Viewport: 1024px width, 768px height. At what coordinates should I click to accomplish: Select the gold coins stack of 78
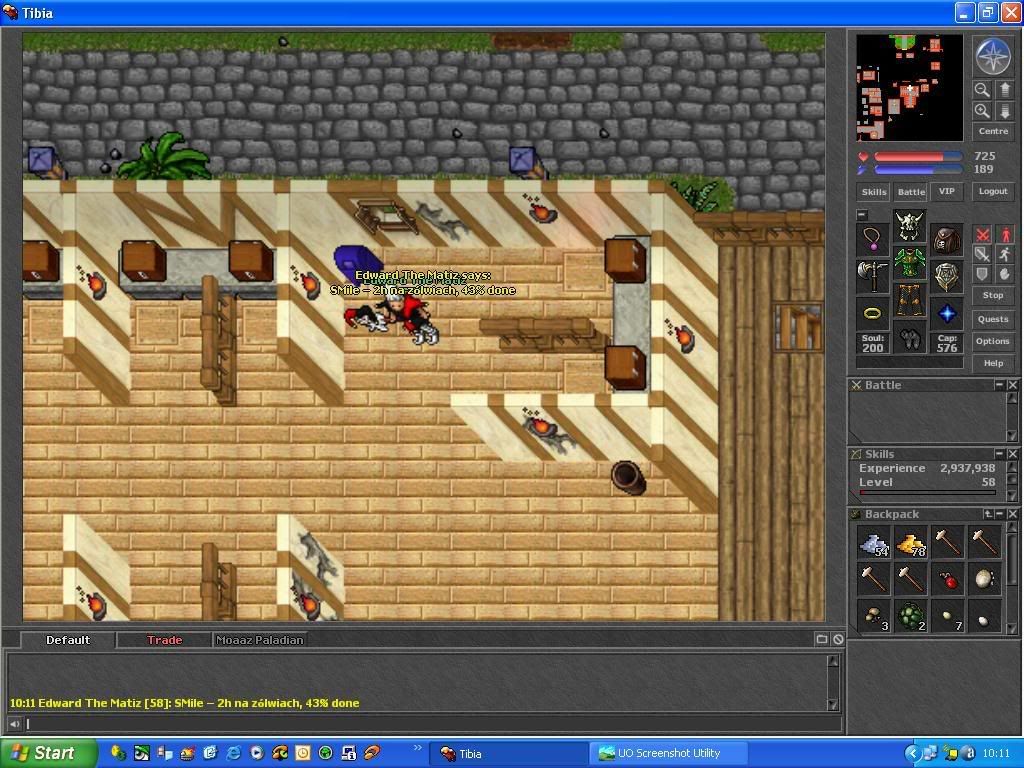(x=910, y=543)
